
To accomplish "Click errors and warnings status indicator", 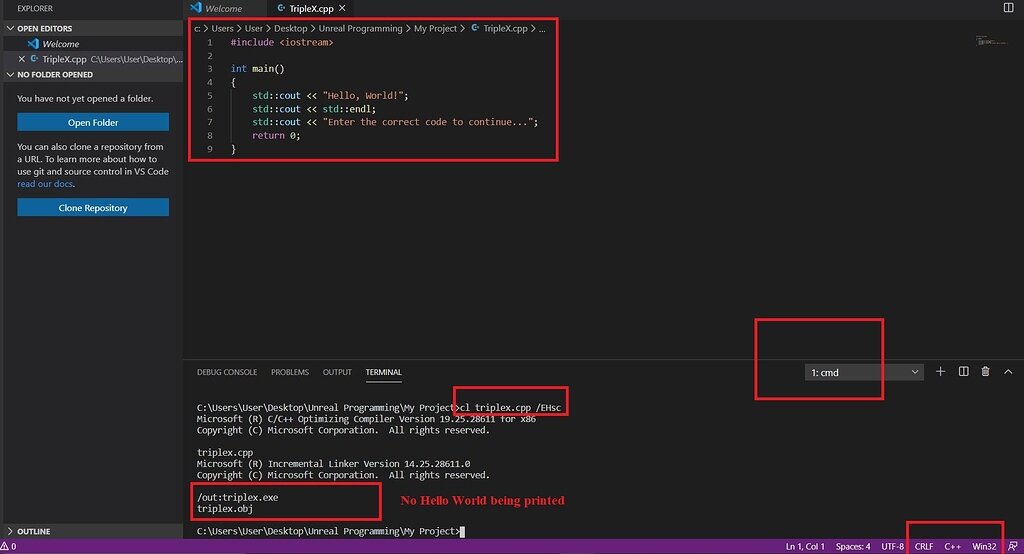I will coord(9,547).
